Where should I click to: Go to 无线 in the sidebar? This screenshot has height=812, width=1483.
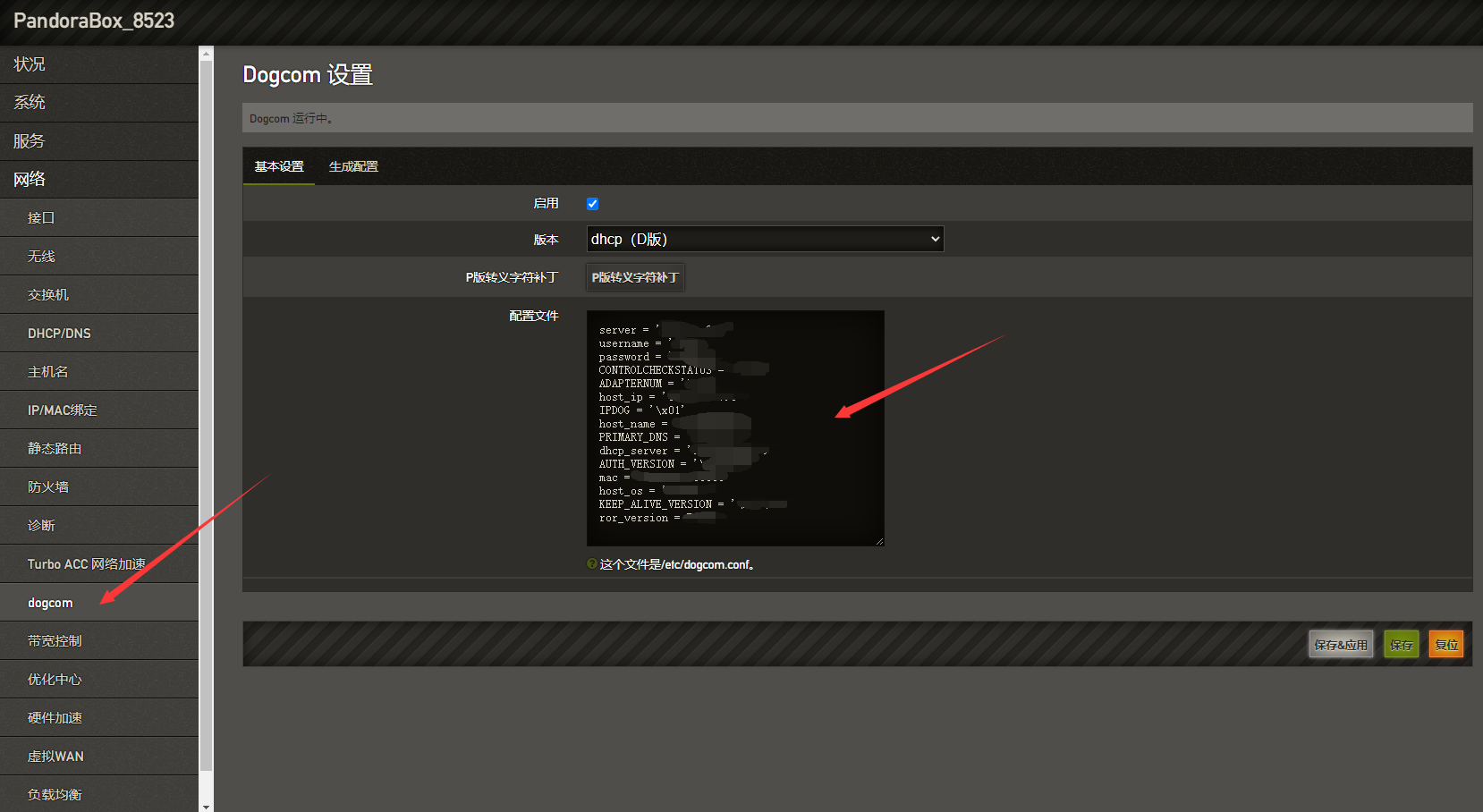(98, 257)
